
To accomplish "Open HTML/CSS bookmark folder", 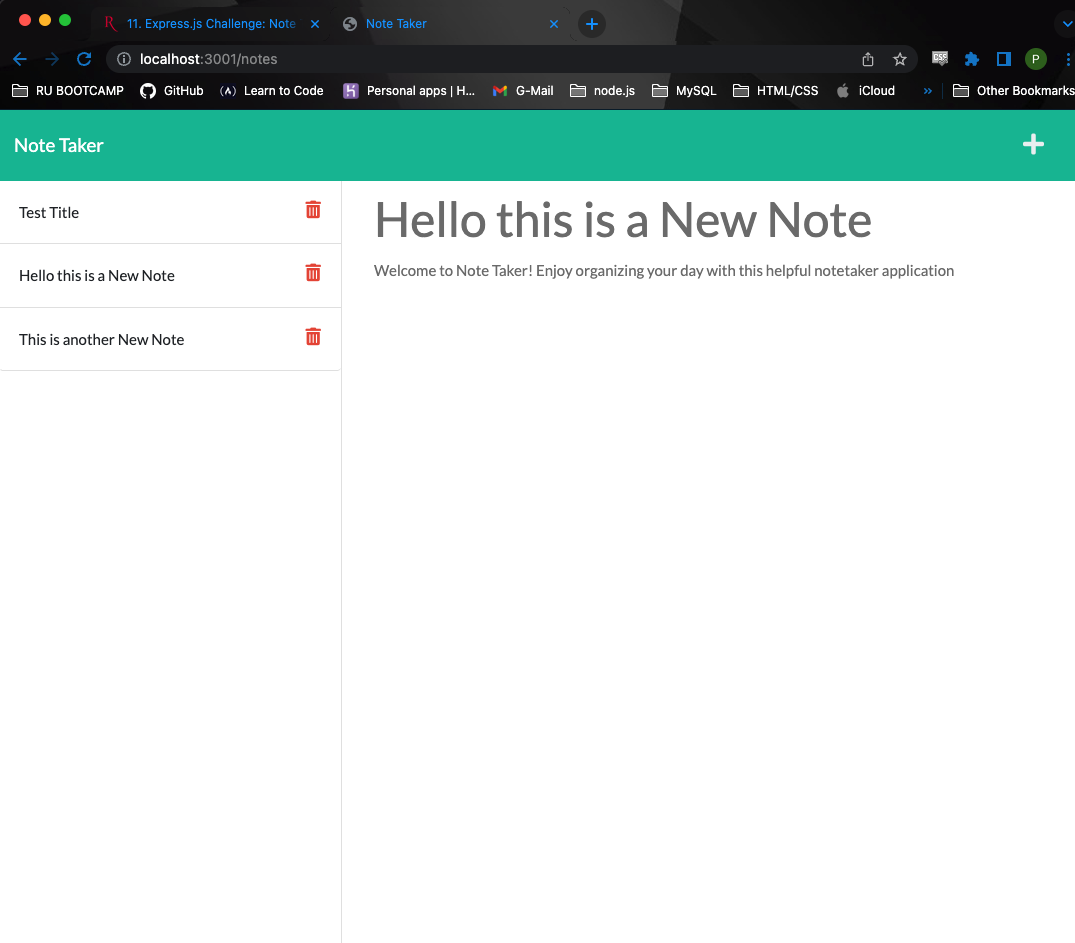I will pos(775,91).
